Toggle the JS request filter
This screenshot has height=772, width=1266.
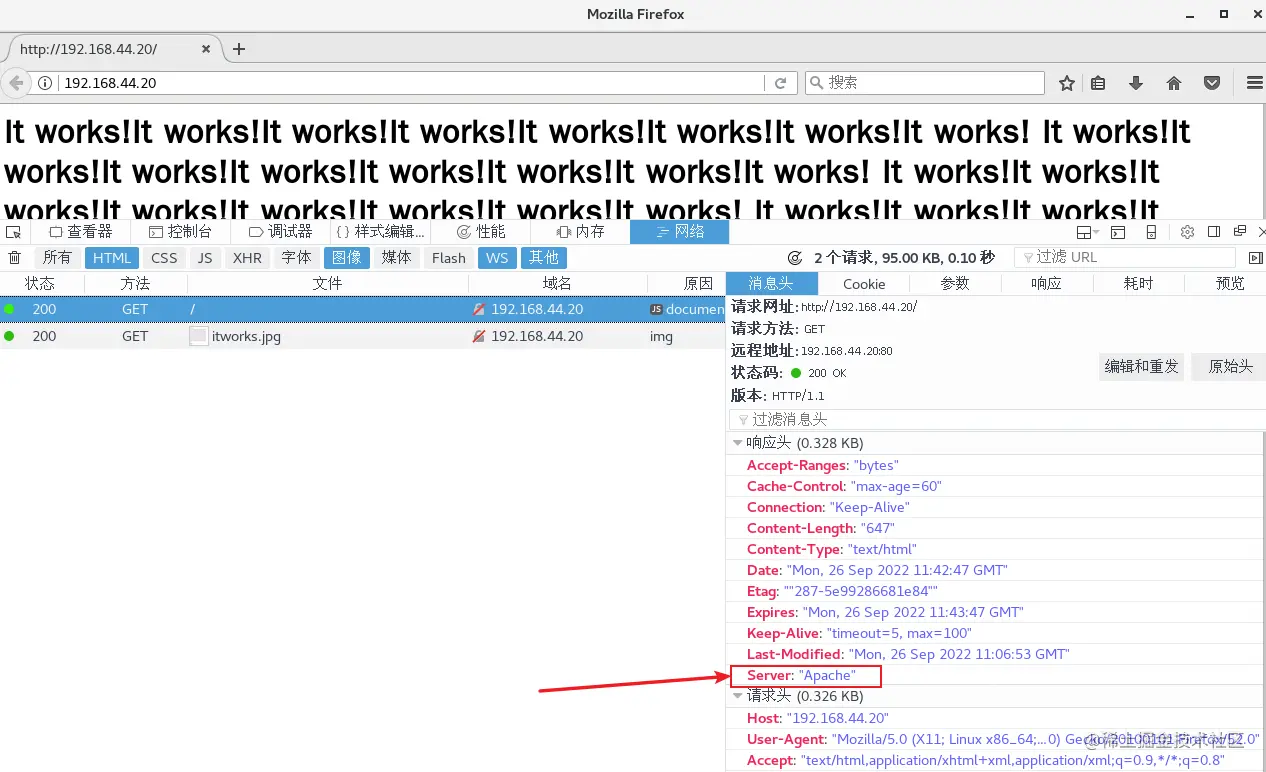(x=205, y=258)
